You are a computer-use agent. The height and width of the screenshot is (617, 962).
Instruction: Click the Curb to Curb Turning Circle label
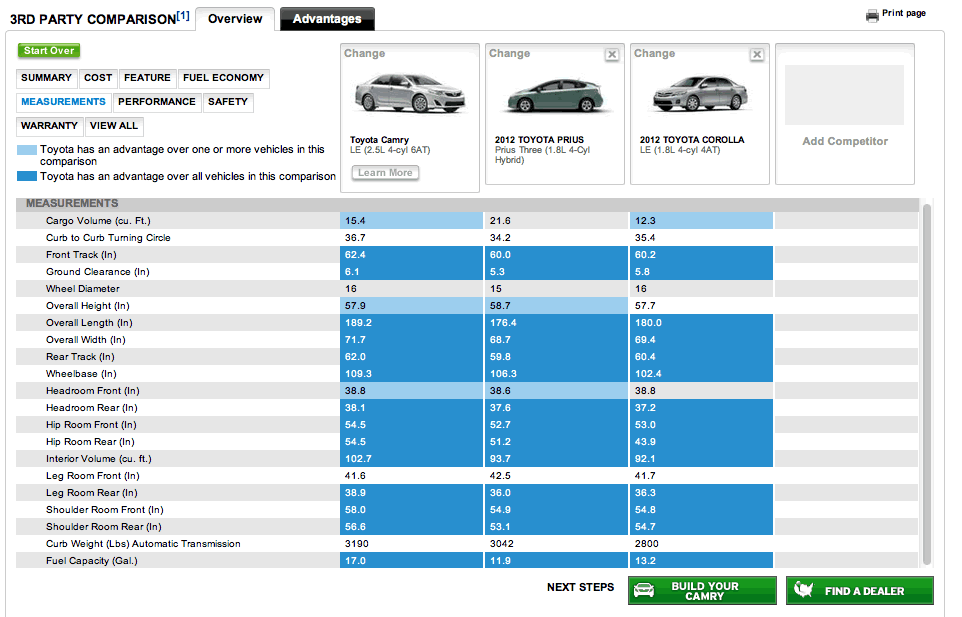[x=108, y=238]
